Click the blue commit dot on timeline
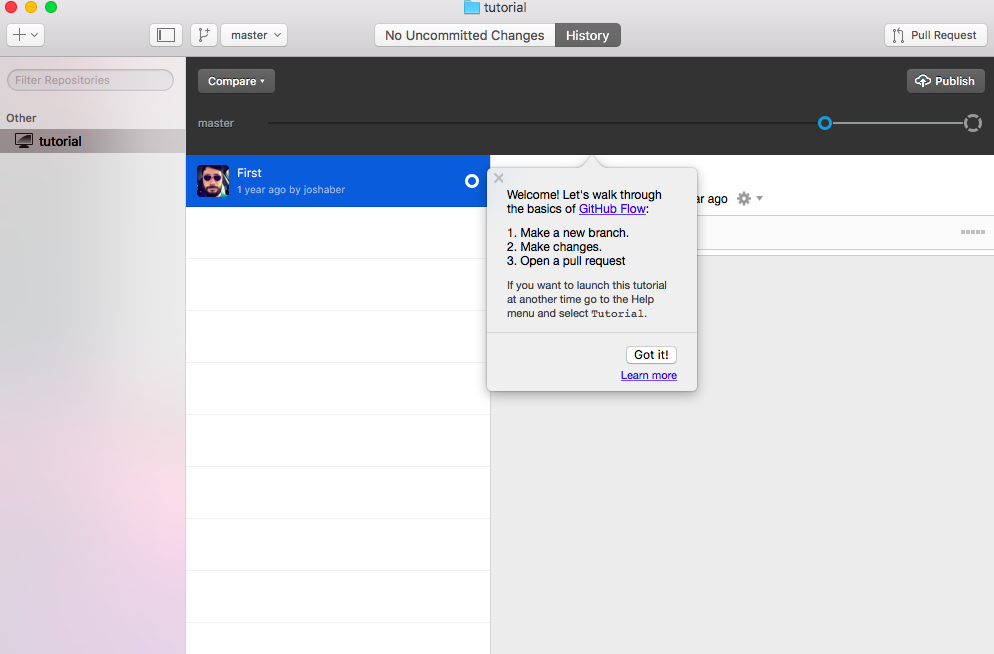Image resolution: width=994 pixels, height=654 pixels. (825, 123)
